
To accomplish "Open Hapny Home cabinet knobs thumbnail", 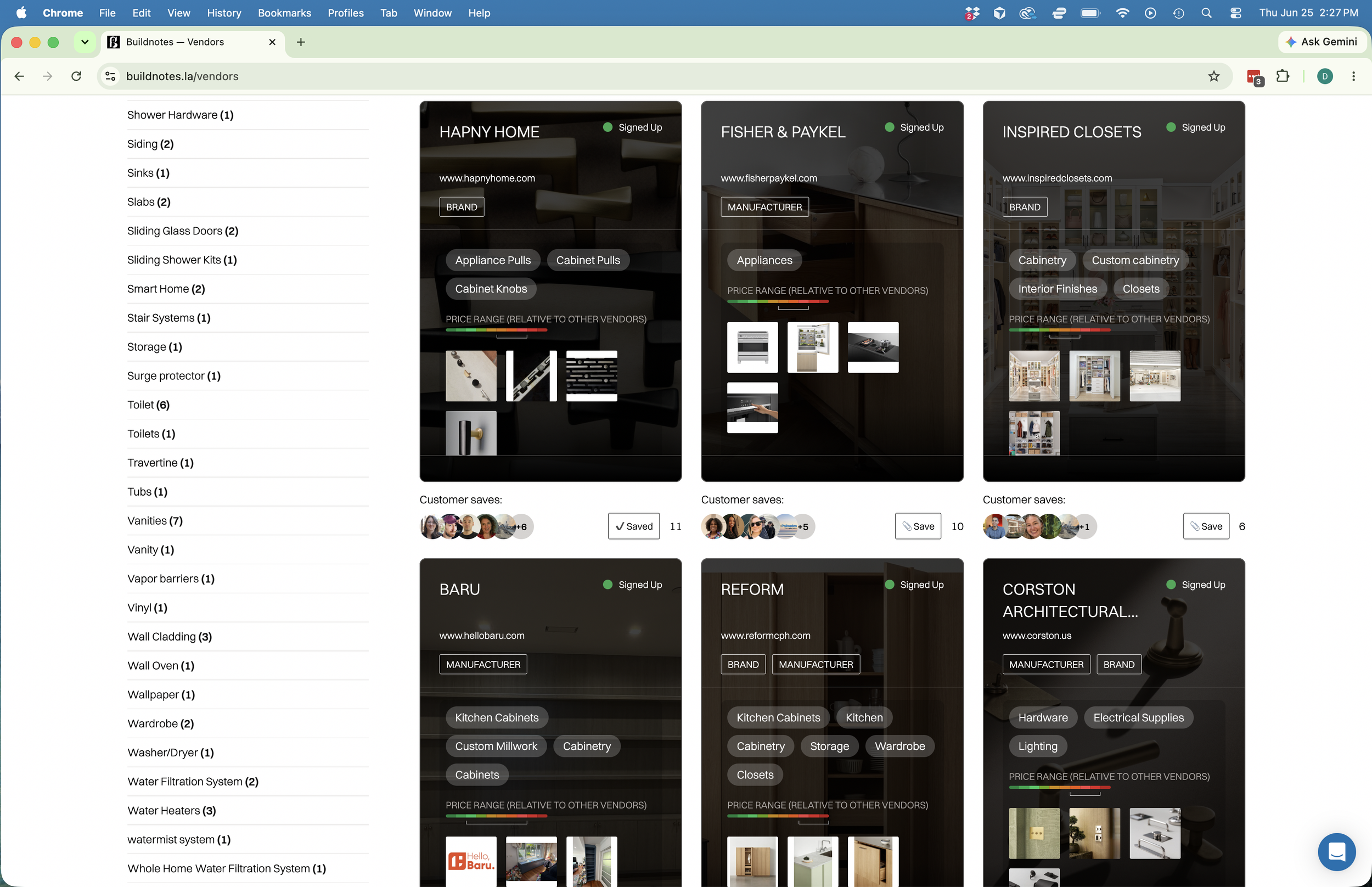I will coord(470,375).
